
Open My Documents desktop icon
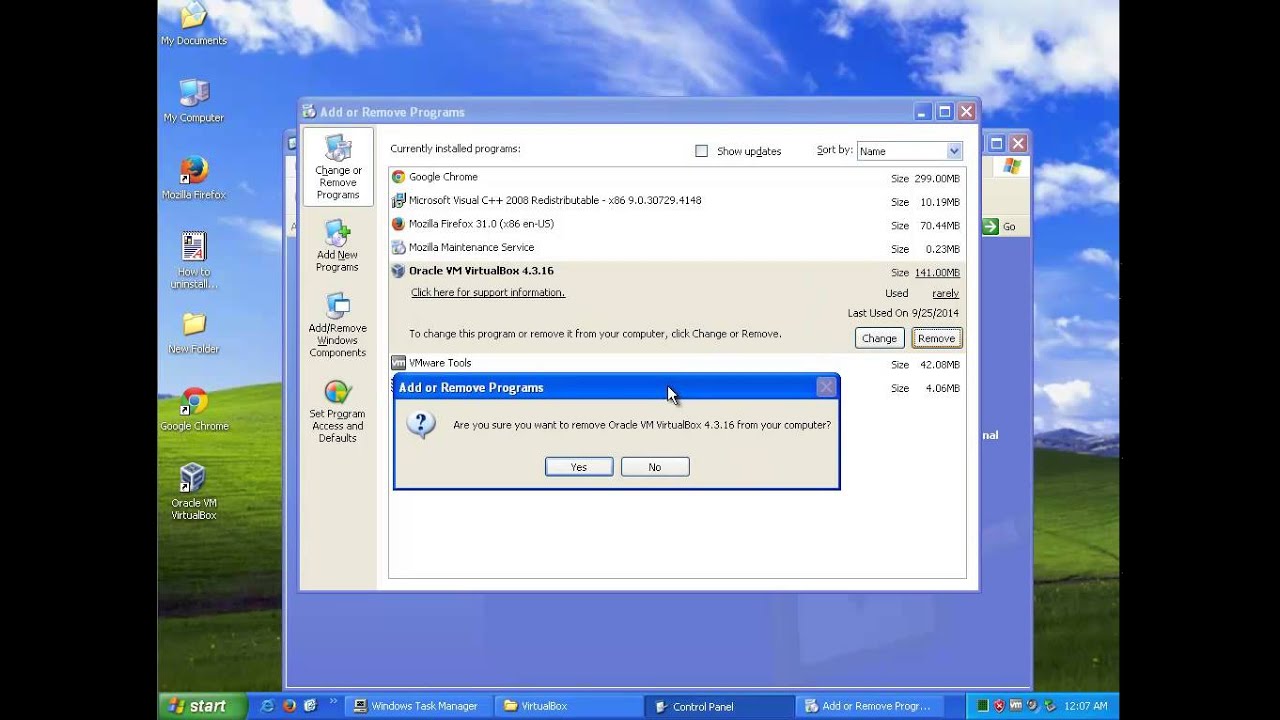[x=194, y=24]
